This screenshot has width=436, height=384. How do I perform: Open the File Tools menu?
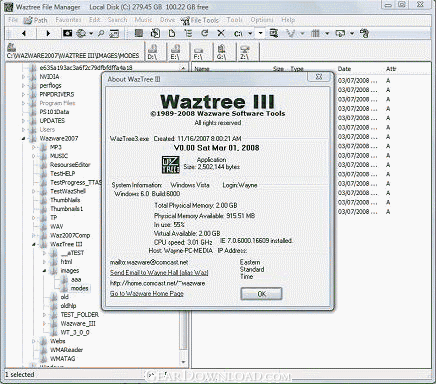click(x=200, y=21)
